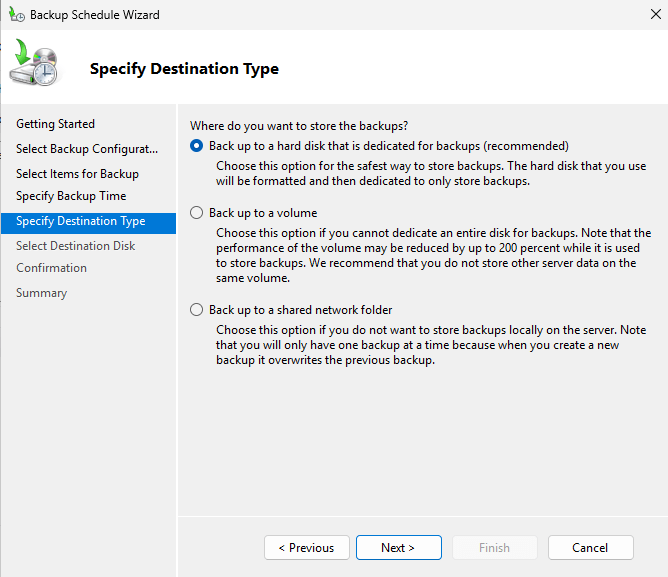This screenshot has width=668, height=577.
Task: Choose the Back up to a volume option
Action: pyautogui.click(x=197, y=213)
